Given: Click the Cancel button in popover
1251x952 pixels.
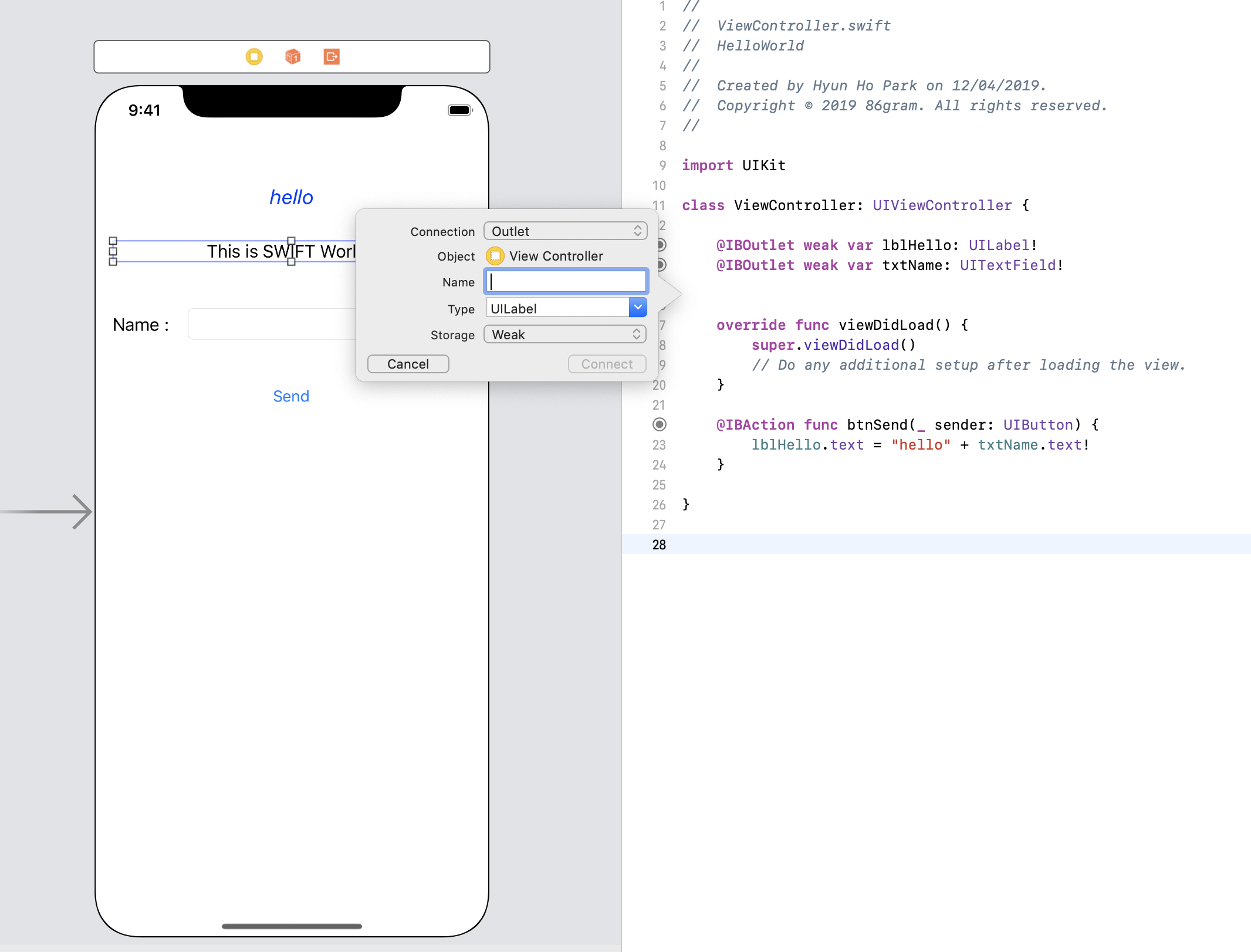Looking at the screenshot, I should (408, 364).
